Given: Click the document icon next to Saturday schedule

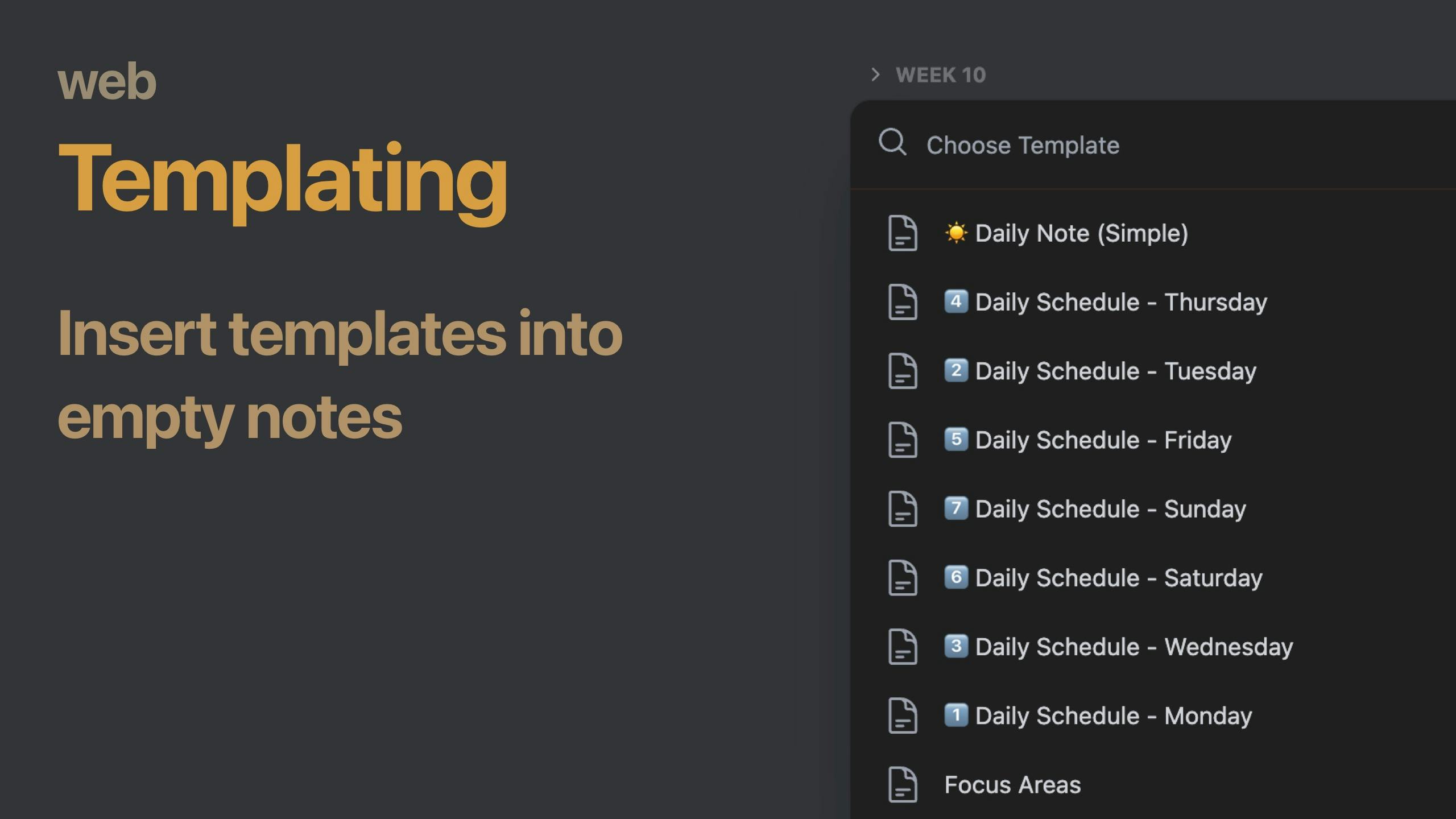Looking at the screenshot, I should click(903, 578).
